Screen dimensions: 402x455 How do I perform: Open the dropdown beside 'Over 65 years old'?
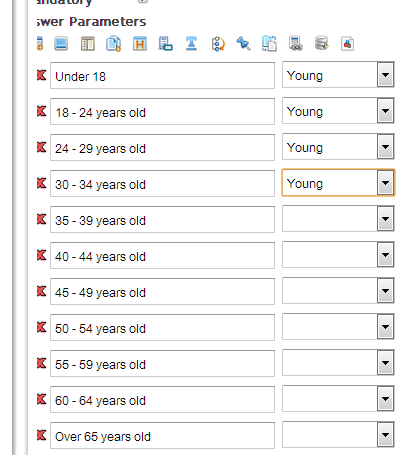(x=386, y=435)
